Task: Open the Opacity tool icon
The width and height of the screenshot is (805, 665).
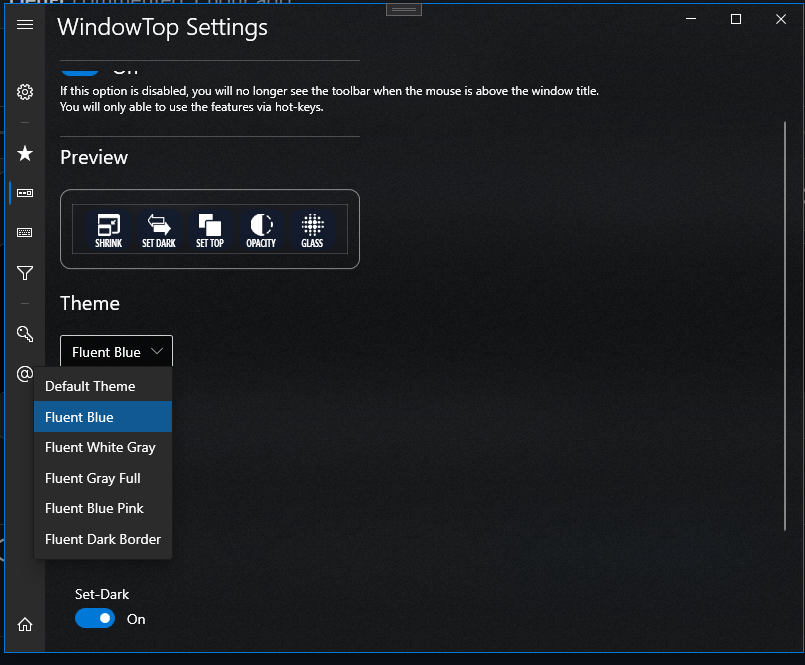Action: tap(260, 229)
